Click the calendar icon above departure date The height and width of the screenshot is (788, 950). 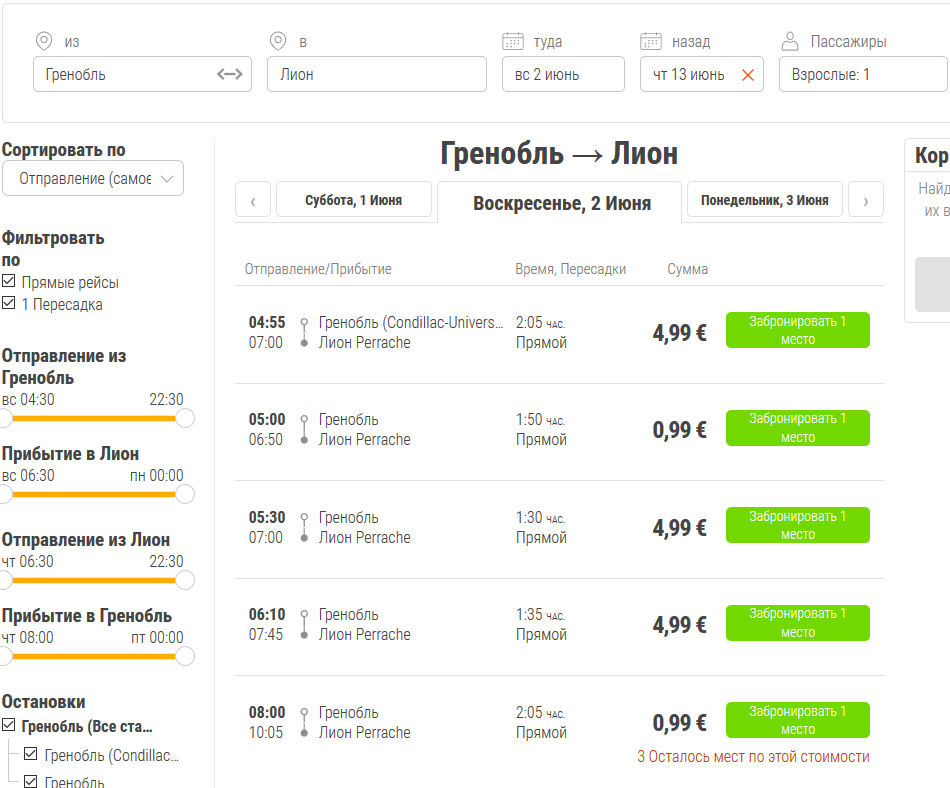pyautogui.click(x=513, y=41)
